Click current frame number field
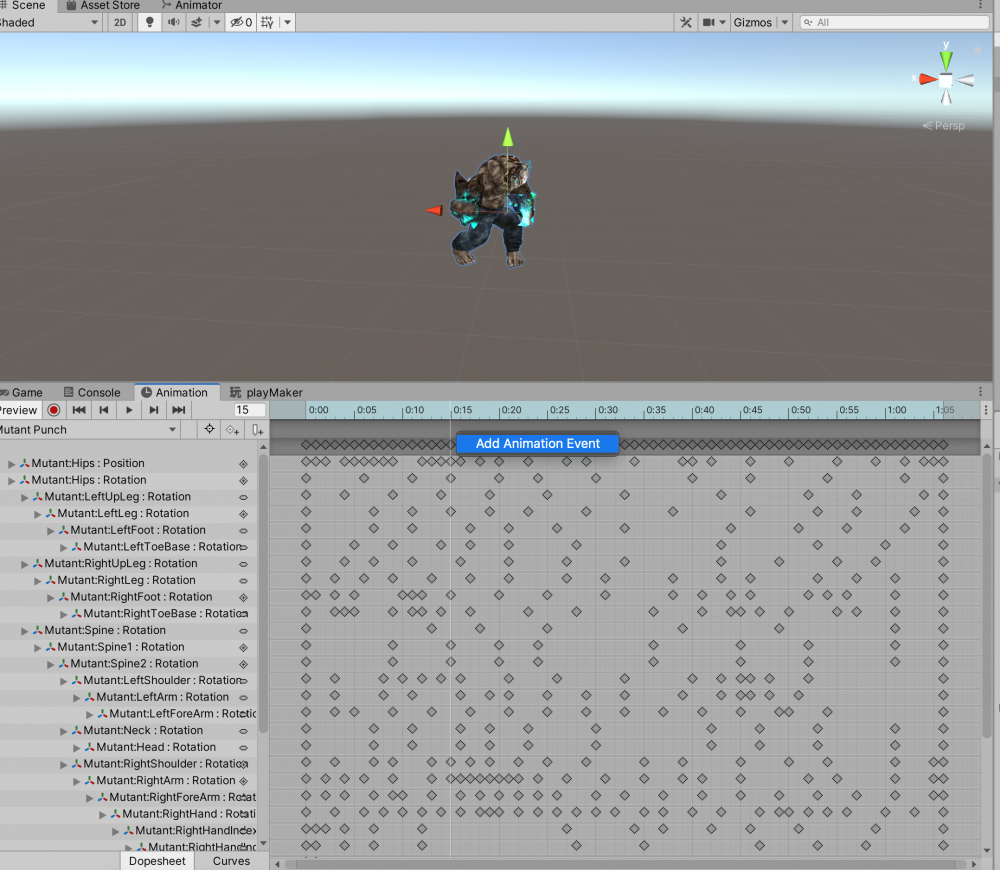The width and height of the screenshot is (1000, 870). tap(249, 410)
